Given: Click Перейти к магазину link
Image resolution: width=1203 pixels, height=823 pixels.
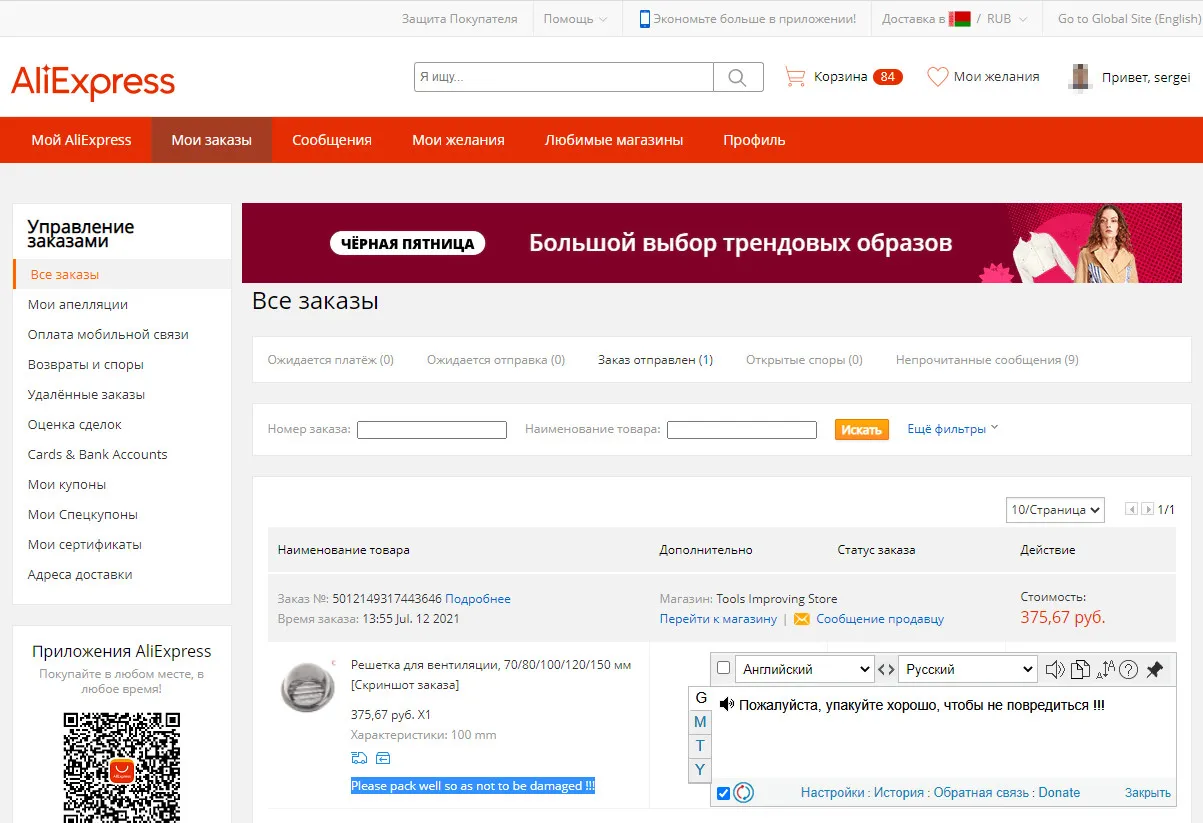Looking at the screenshot, I should (x=718, y=619).
